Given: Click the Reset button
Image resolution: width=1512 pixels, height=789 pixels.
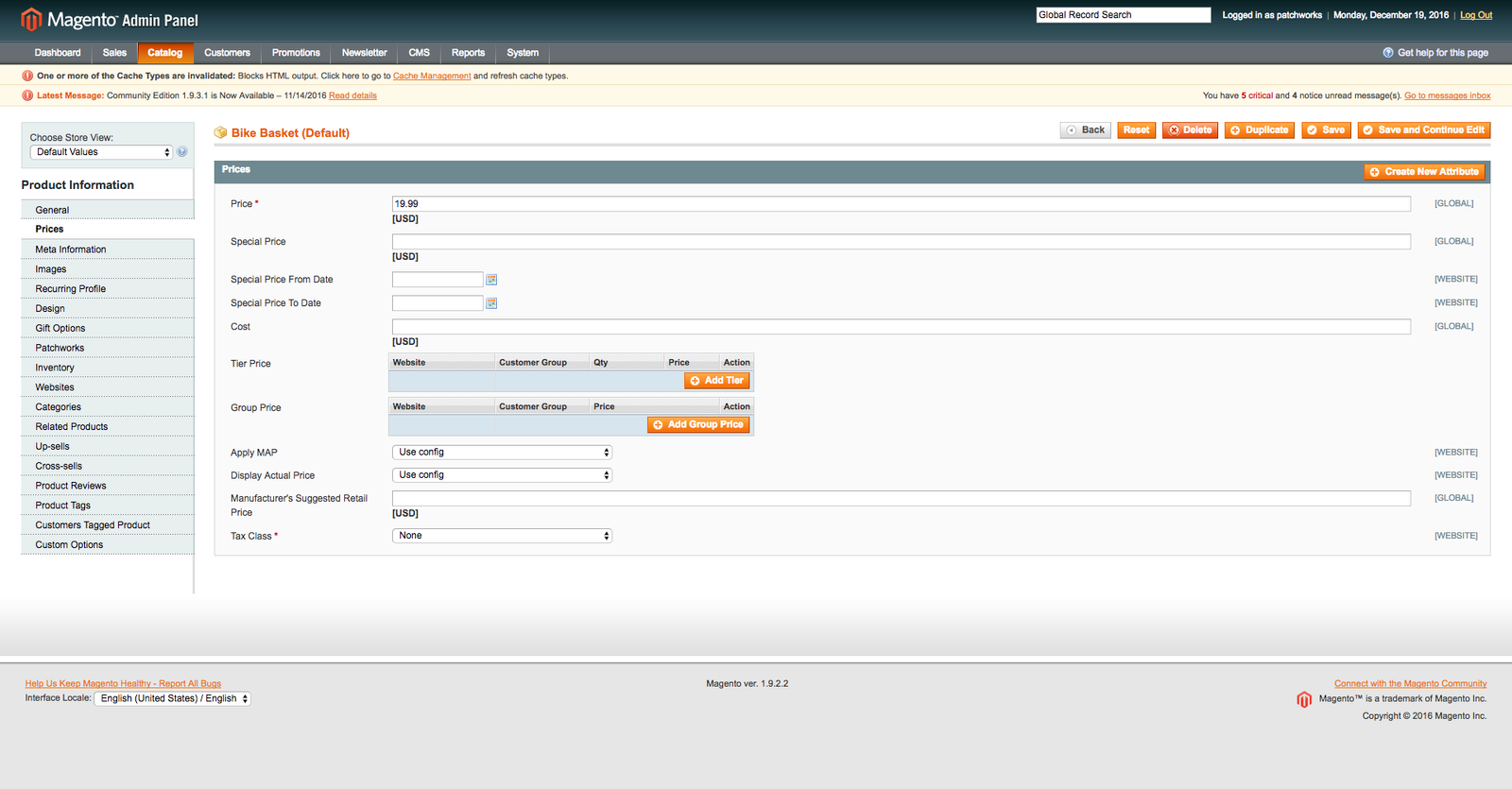Looking at the screenshot, I should (1137, 130).
